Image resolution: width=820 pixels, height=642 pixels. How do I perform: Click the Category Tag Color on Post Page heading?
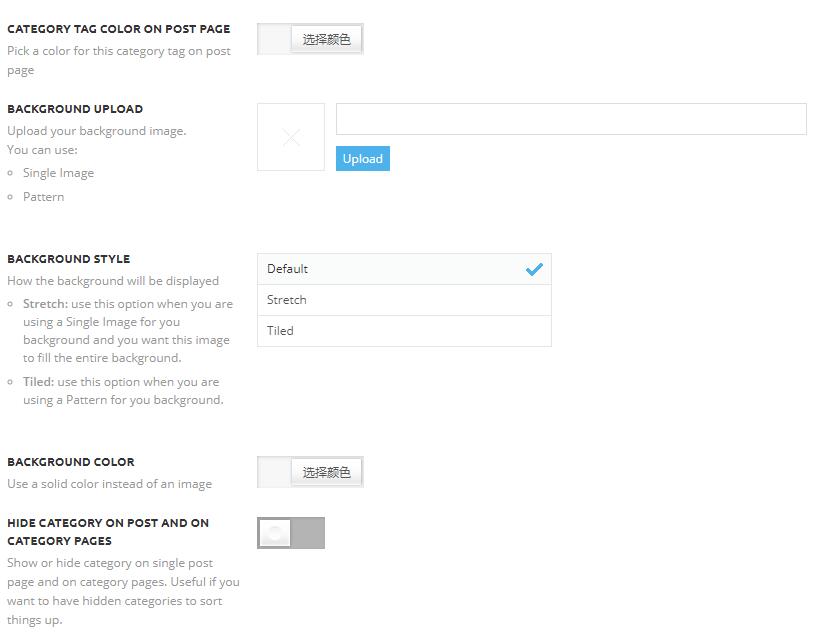tap(118, 29)
